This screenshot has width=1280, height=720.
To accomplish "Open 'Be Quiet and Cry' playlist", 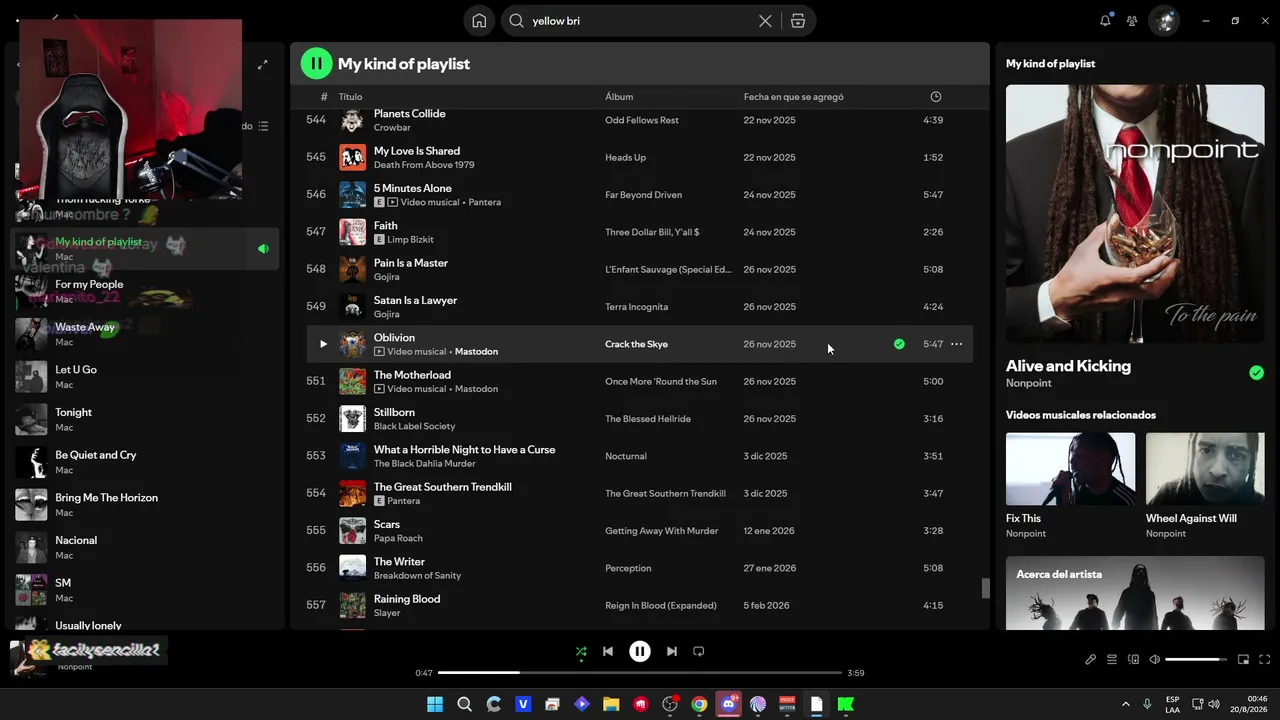I will tap(145, 462).
